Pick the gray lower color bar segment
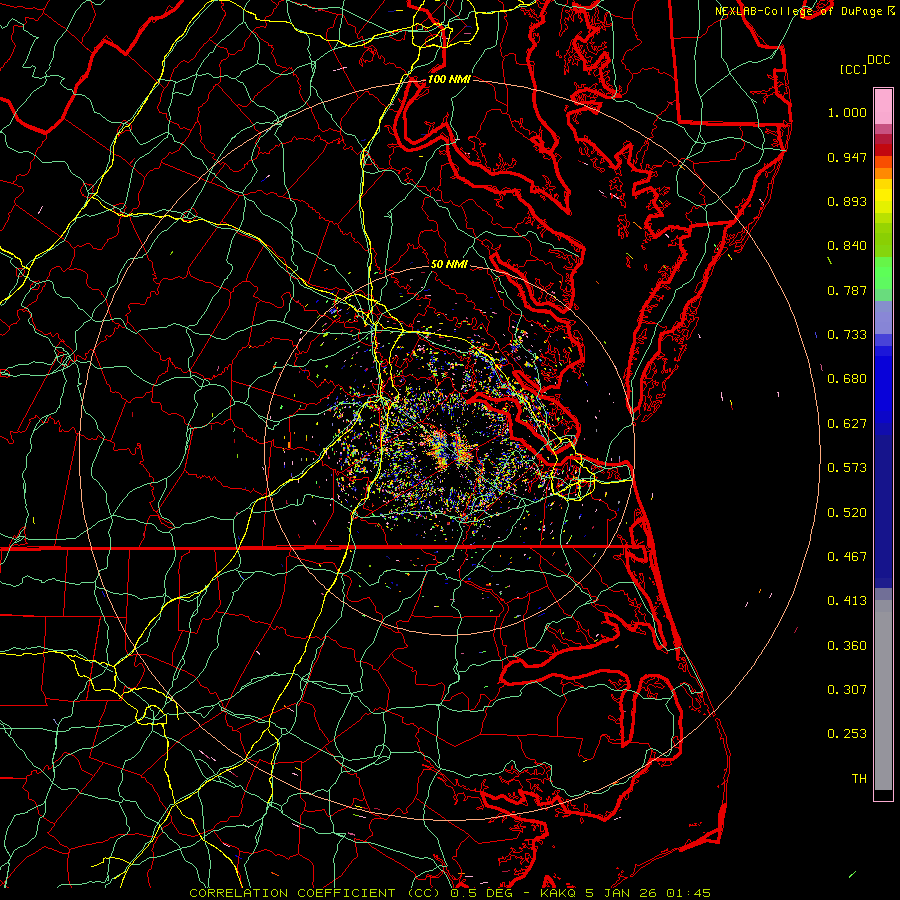 coord(883,695)
